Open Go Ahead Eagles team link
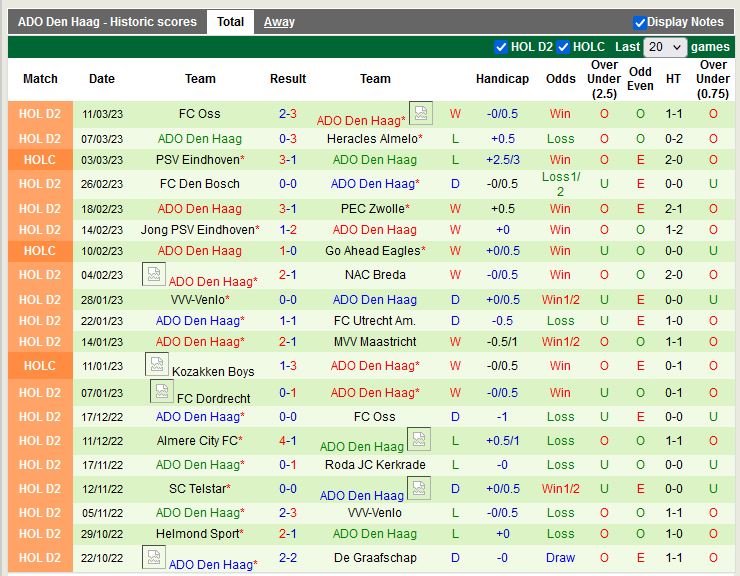The height and width of the screenshot is (576, 740). [375, 251]
